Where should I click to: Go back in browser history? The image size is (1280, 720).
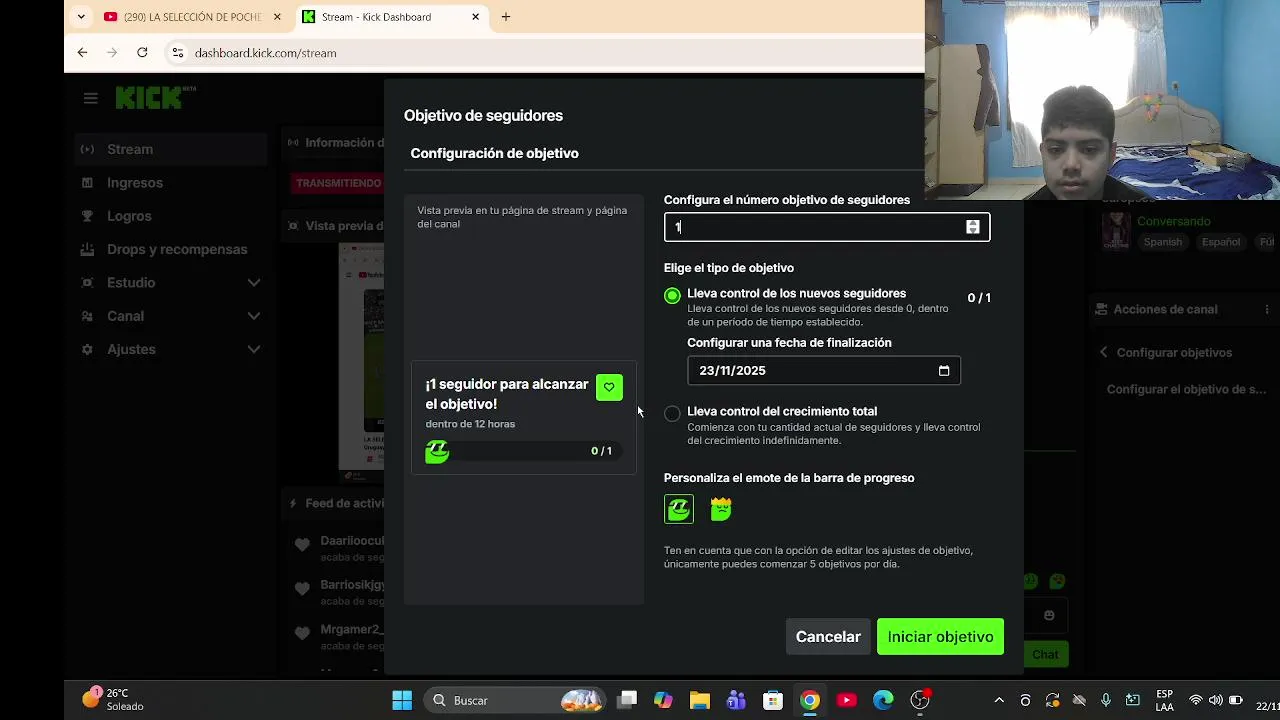pos(82,53)
